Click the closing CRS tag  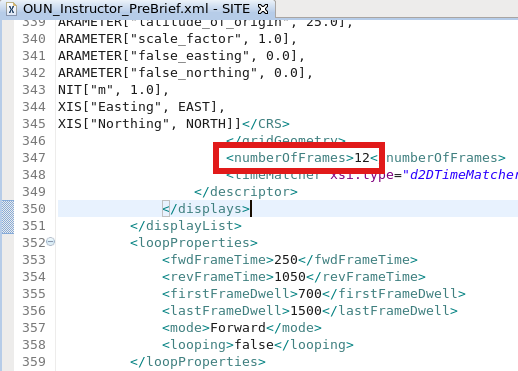266,124
